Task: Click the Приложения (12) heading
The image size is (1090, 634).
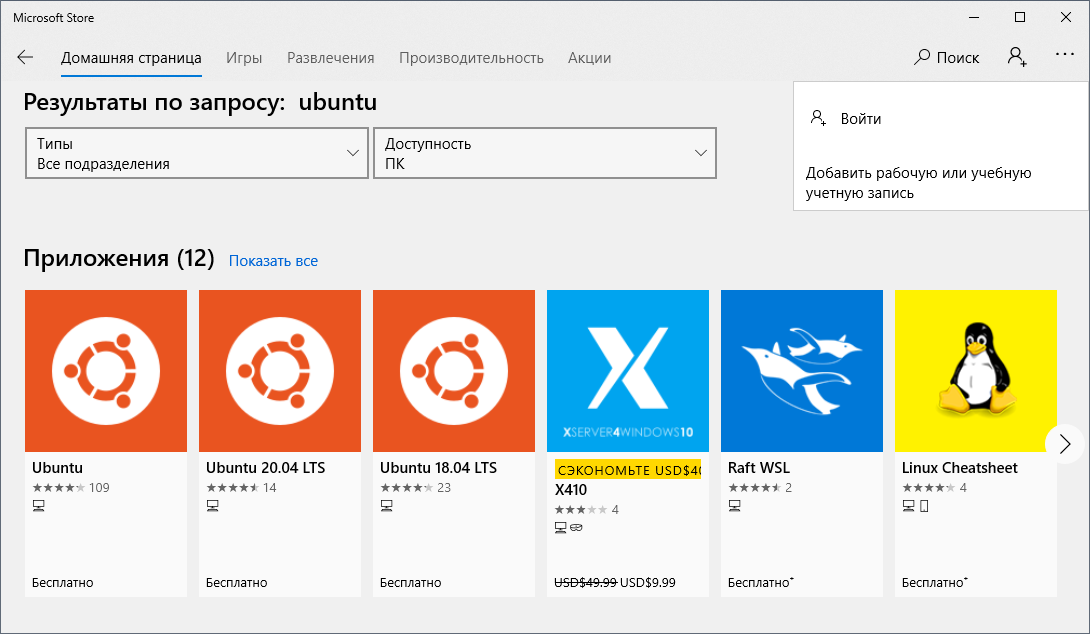Action: point(119,258)
